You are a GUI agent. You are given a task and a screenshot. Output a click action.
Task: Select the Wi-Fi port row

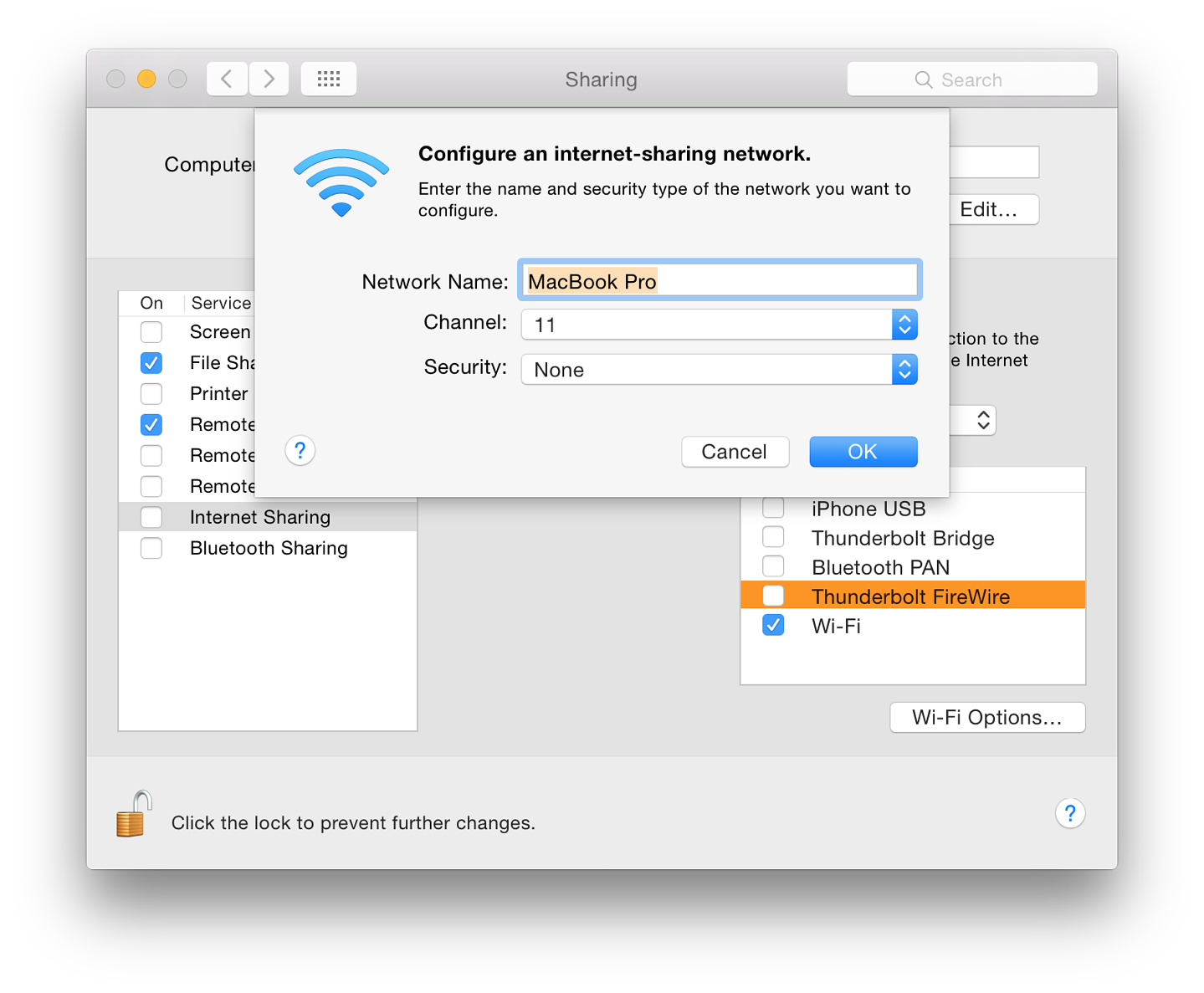point(913,625)
